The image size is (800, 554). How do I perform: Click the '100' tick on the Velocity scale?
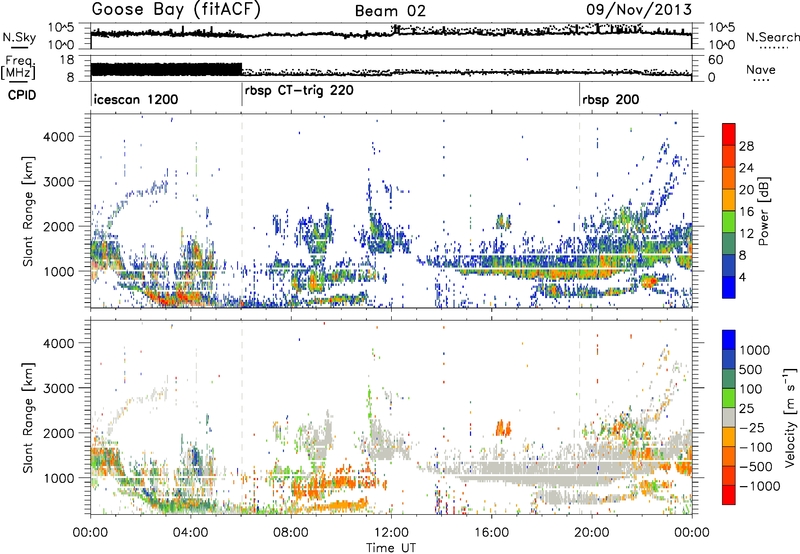click(x=751, y=389)
